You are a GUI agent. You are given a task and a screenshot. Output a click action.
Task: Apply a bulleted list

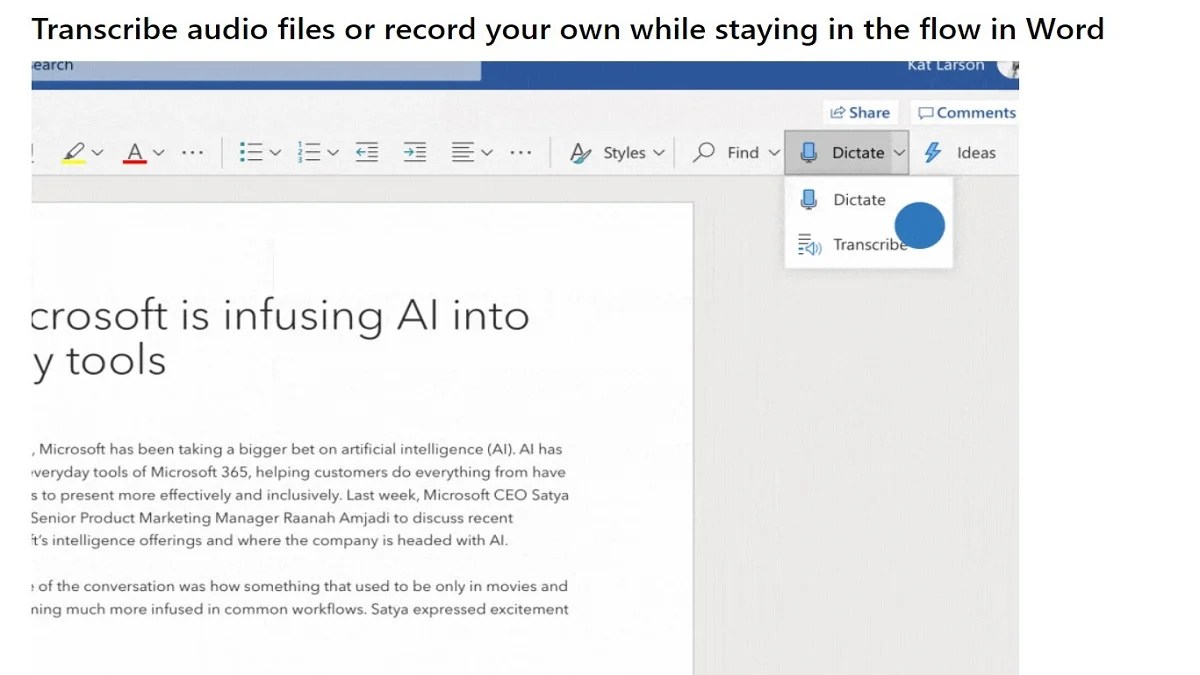point(250,153)
